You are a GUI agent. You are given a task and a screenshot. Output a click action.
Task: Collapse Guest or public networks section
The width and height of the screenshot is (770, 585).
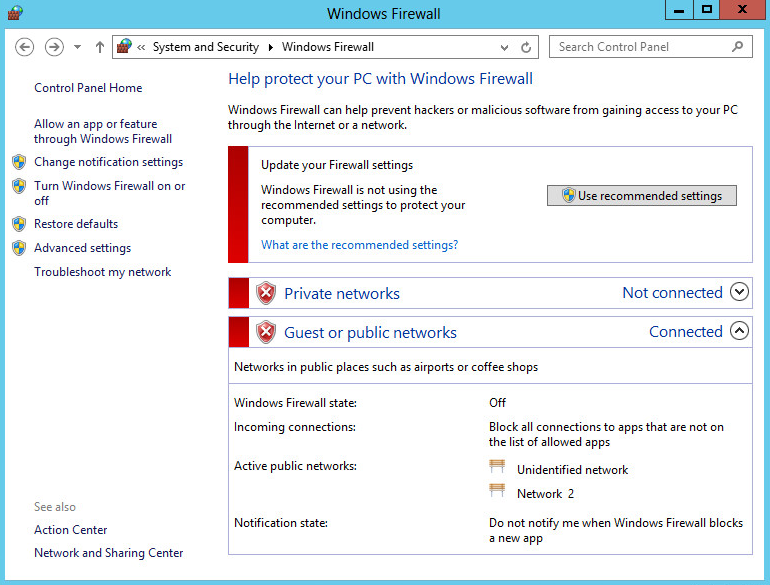(x=739, y=331)
